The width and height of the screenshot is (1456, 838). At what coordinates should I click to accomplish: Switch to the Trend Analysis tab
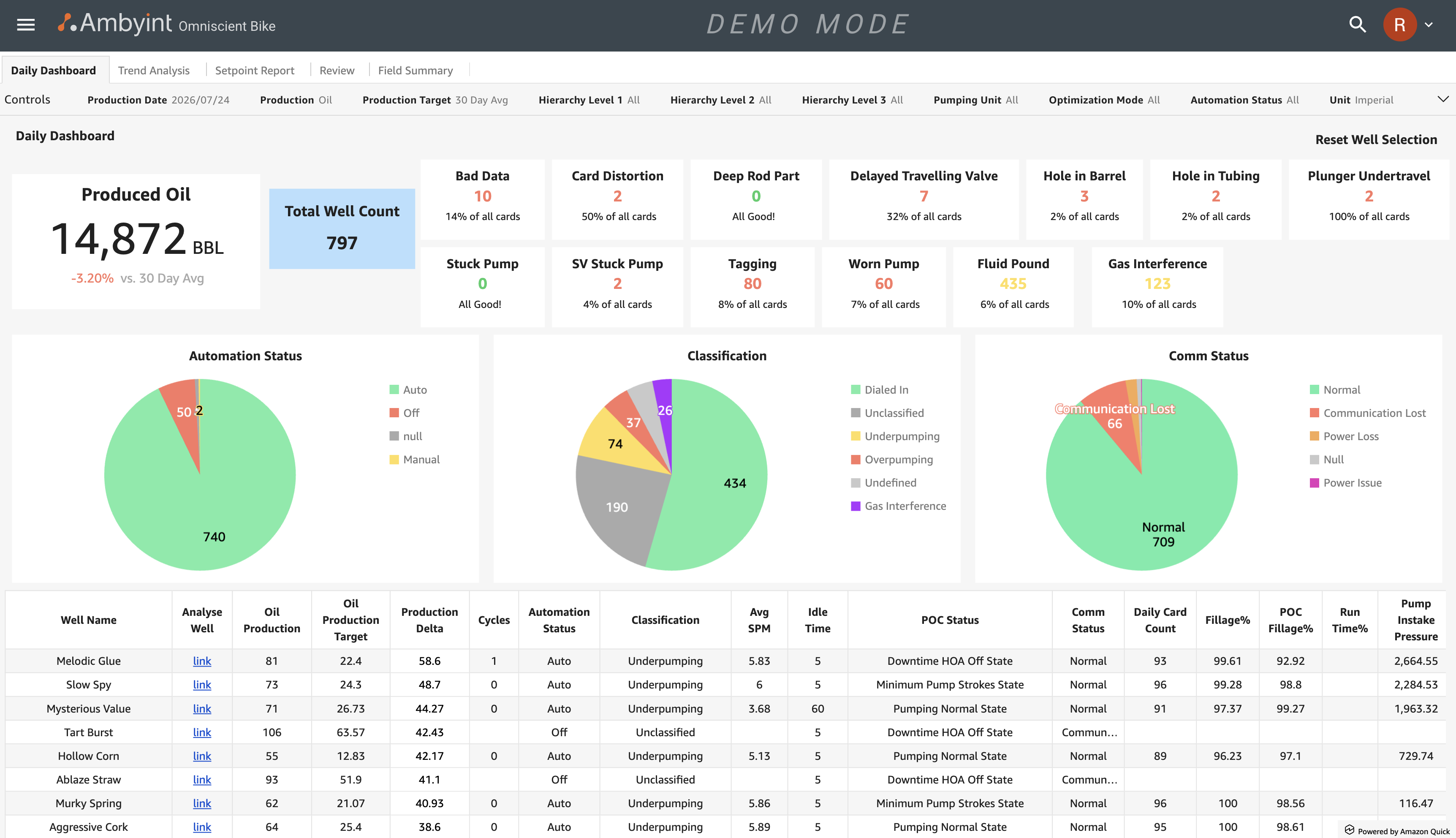pos(154,70)
